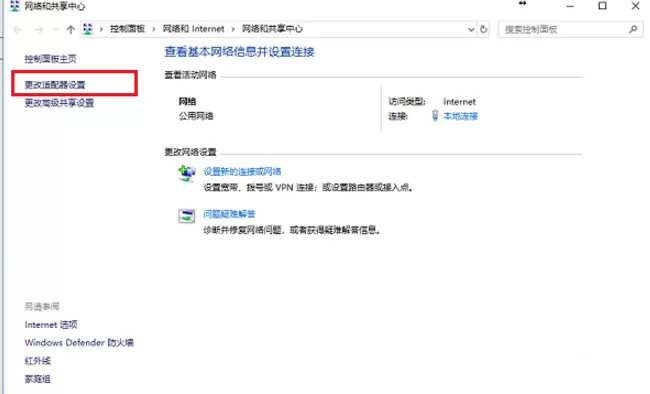Screen dimensions: 650x394
Task: Click the Forward navigation arrow
Action: click(x=39, y=29)
